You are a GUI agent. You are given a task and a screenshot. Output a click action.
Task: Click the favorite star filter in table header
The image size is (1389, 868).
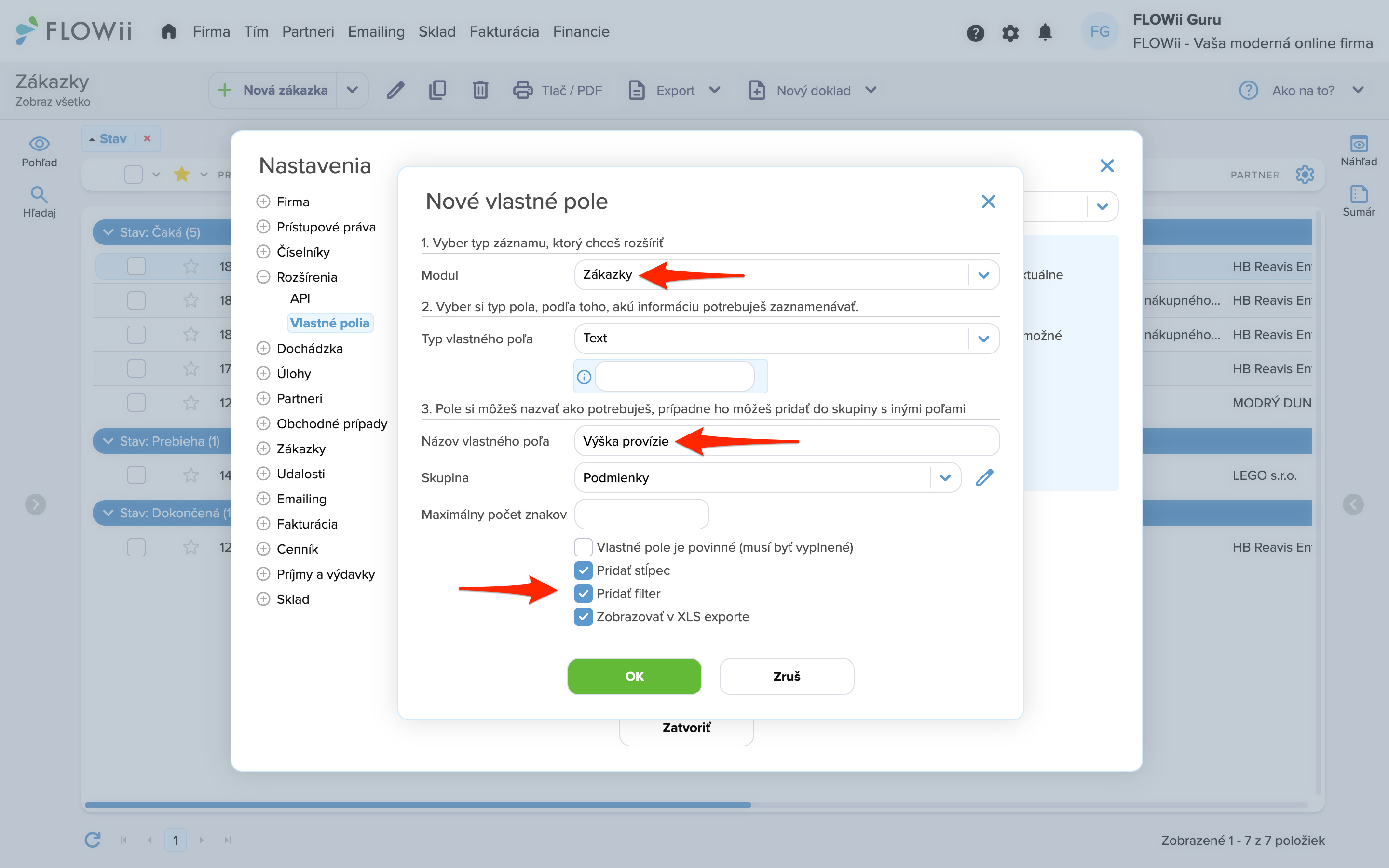click(182, 174)
